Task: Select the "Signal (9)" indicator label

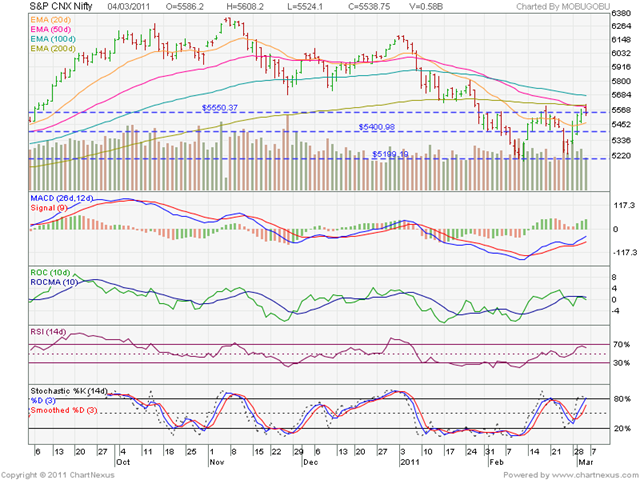Action: pyautogui.click(x=49, y=208)
